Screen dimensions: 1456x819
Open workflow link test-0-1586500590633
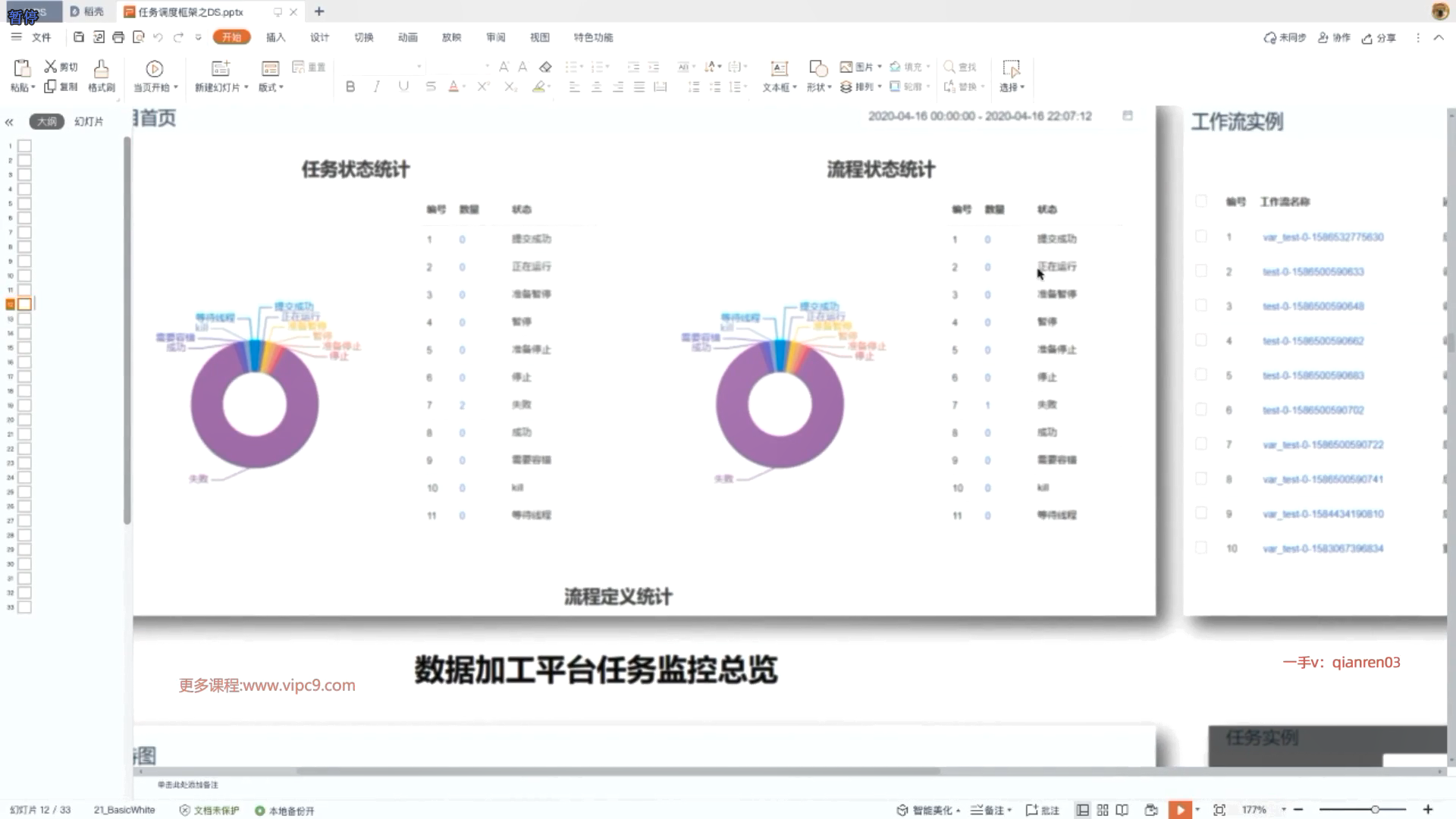coord(1313,271)
